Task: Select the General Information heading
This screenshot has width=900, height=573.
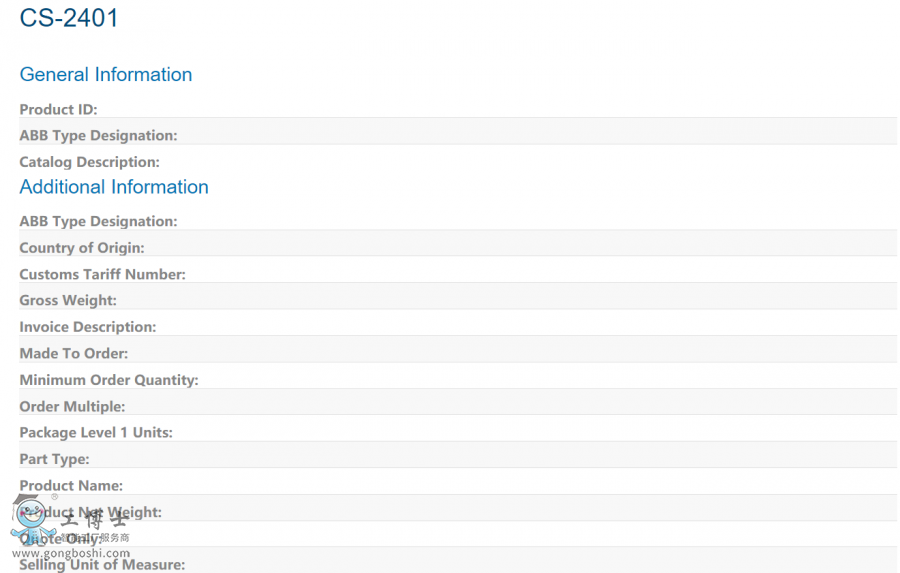Action: coord(106,75)
